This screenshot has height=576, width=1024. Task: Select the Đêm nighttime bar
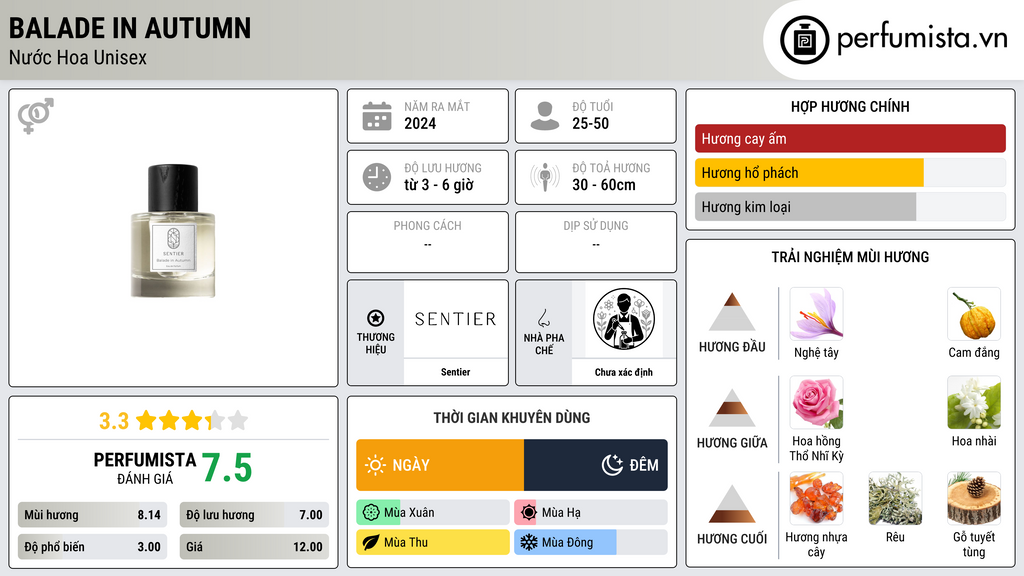596,465
